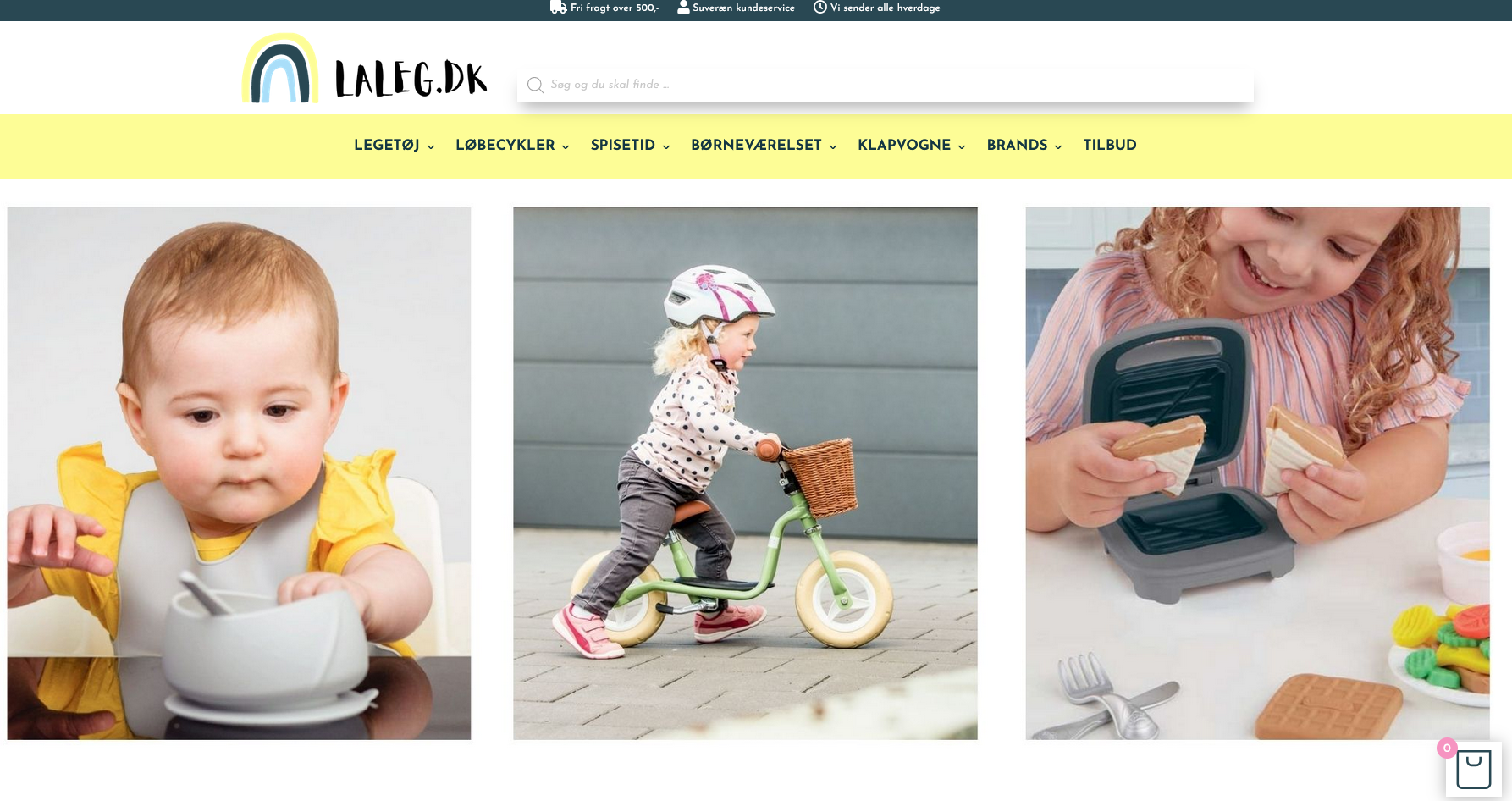This screenshot has width=1512, height=801.
Task: Open the baby eating bowl image
Action: (240, 473)
